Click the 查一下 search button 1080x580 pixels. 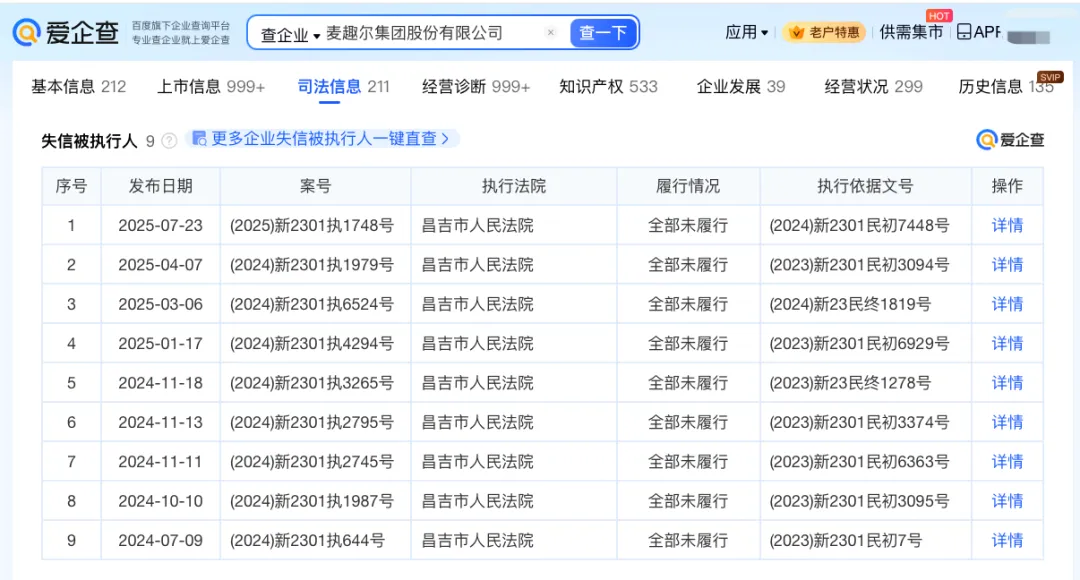click(602, 32)
